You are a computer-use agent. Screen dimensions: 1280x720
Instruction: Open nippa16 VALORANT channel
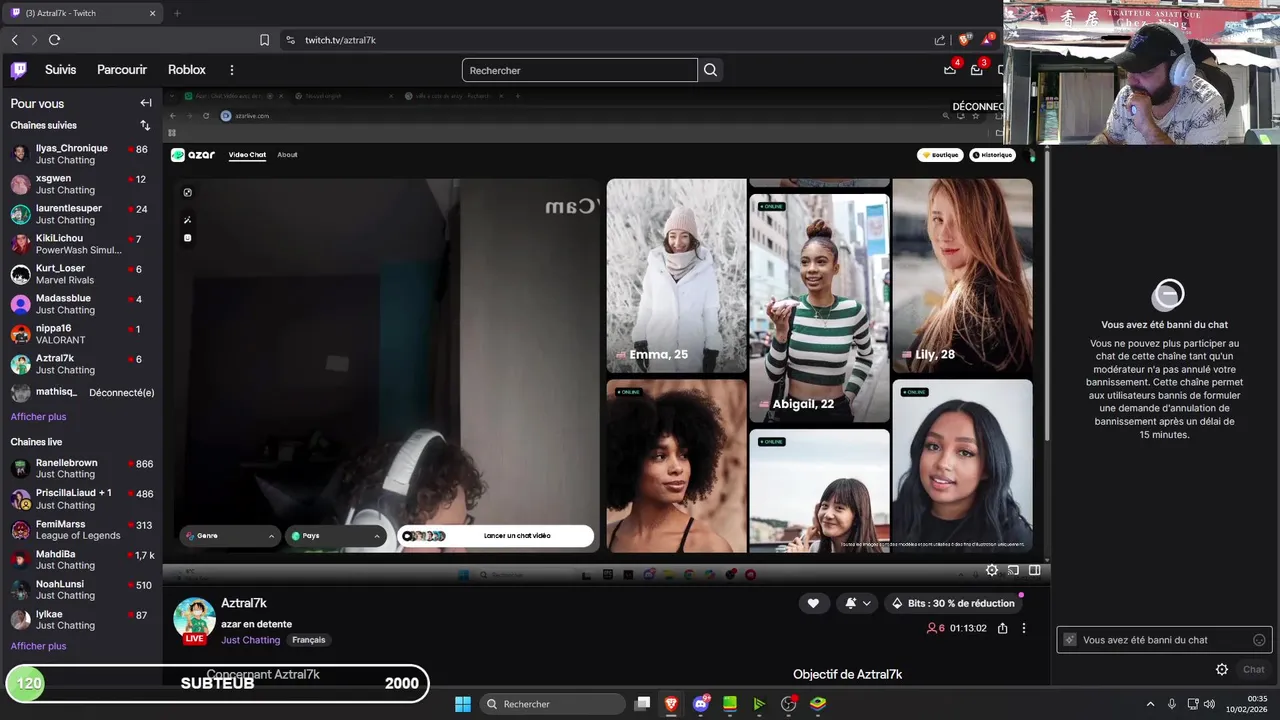click(x=81, y=334)
